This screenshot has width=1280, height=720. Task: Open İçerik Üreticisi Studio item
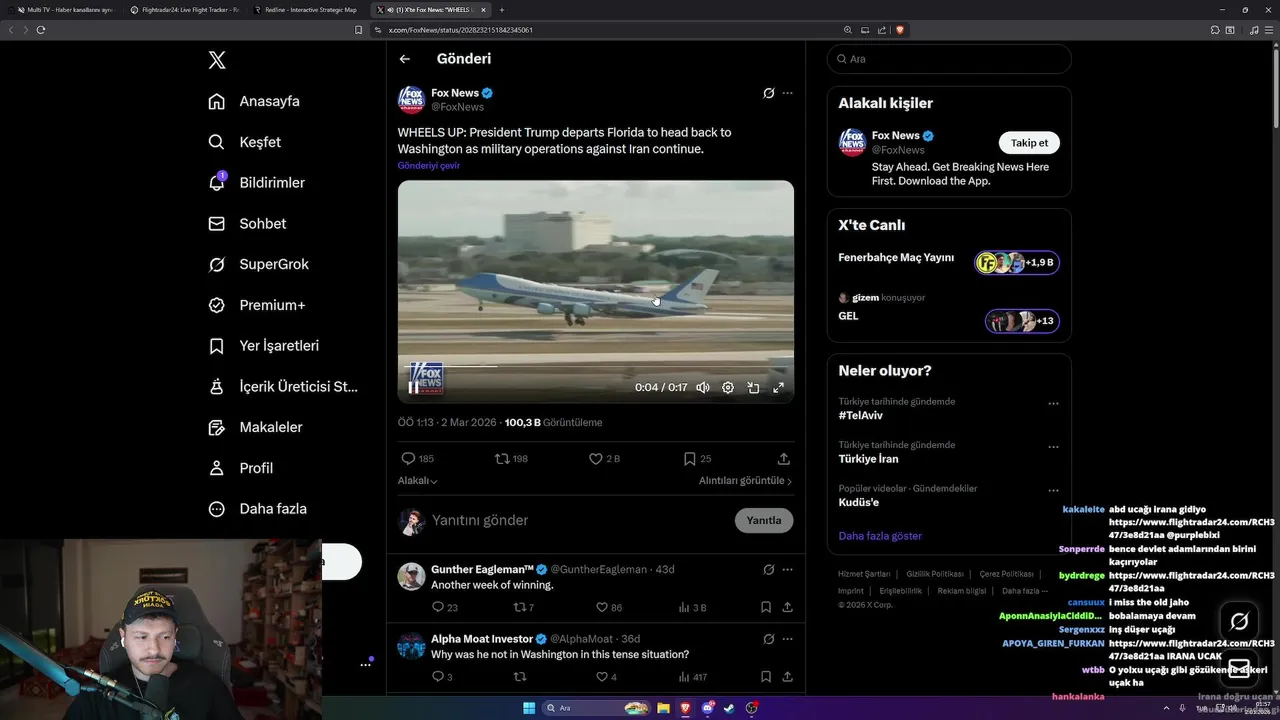283,386
